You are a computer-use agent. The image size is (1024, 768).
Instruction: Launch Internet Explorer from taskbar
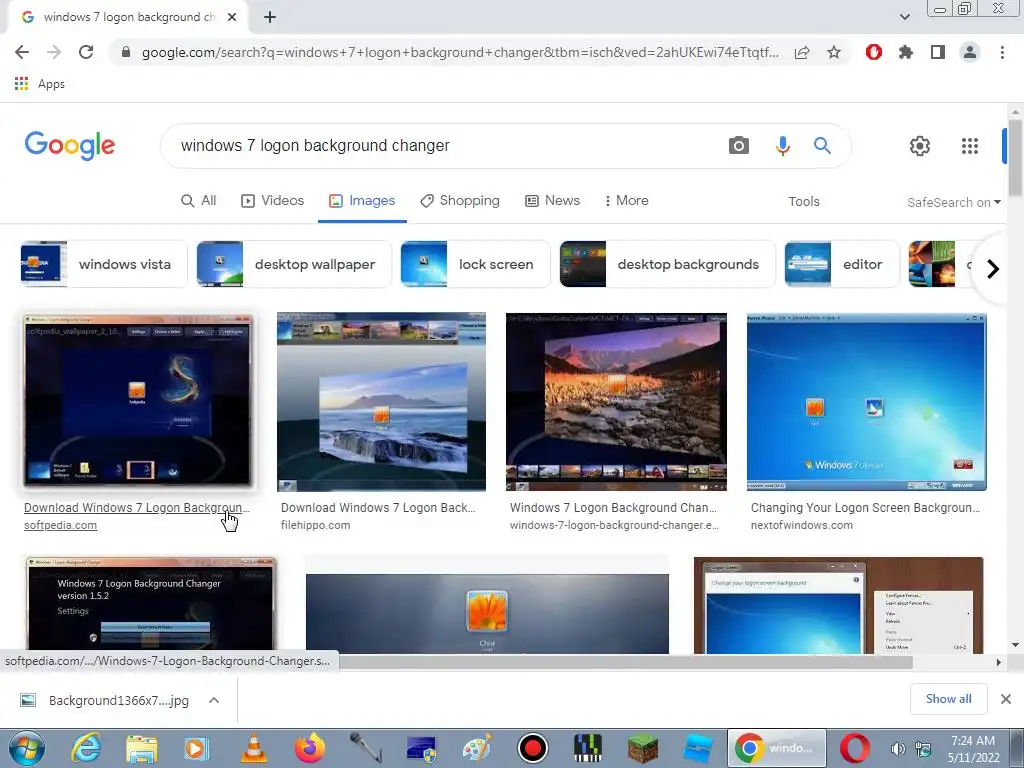tap(86, 748)
